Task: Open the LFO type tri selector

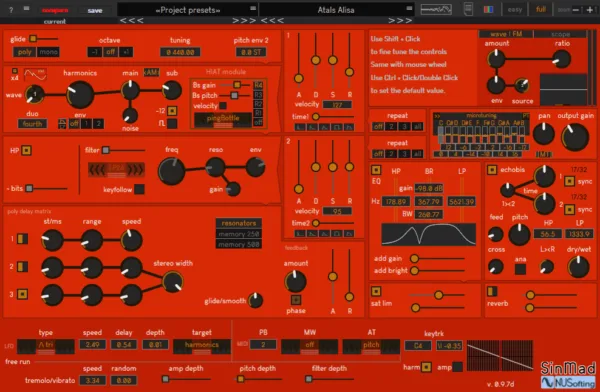Action: (46, 346)
